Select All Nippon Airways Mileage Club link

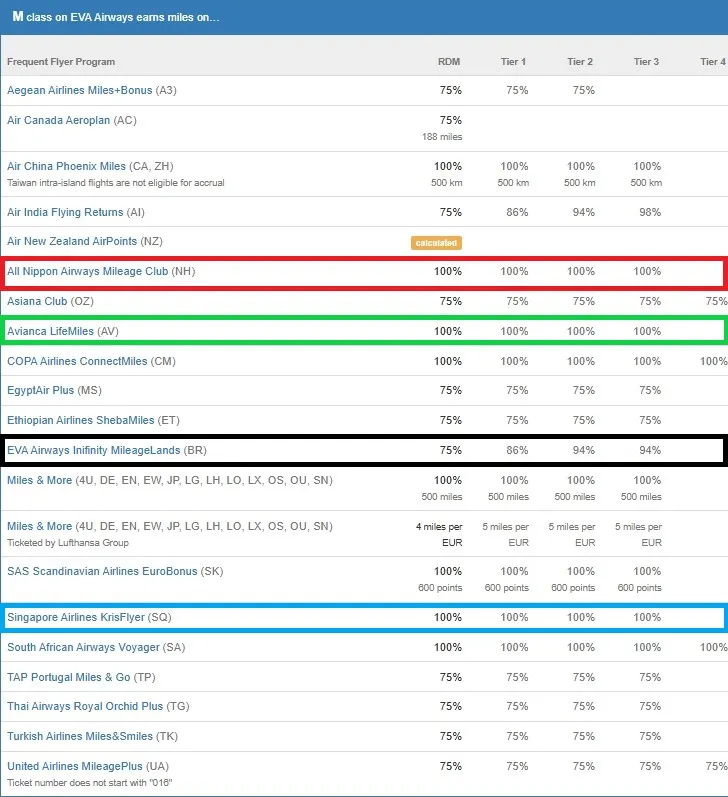coord(87,271)
